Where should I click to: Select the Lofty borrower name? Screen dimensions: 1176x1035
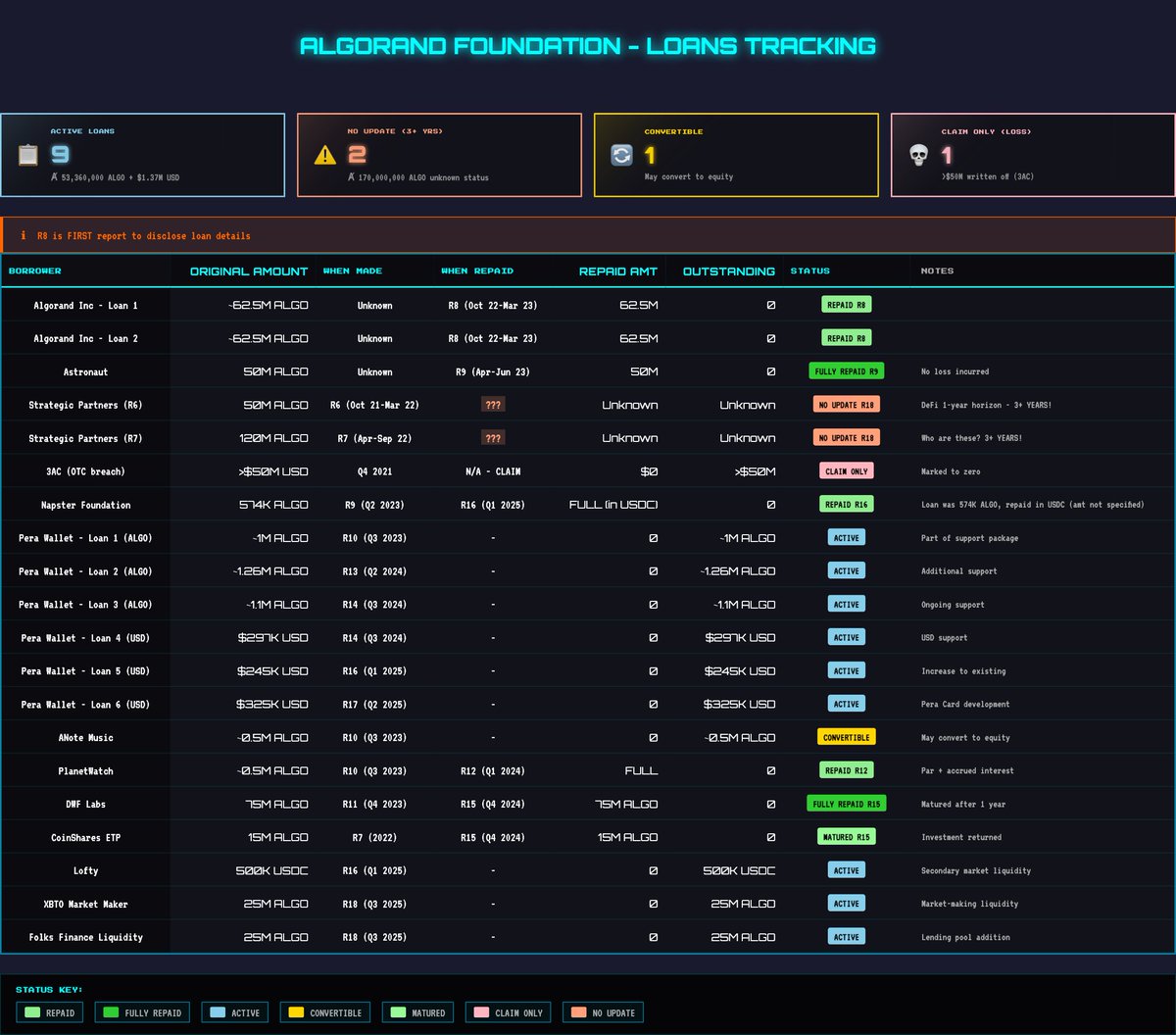pyautogui.click(x=86, y=870)
